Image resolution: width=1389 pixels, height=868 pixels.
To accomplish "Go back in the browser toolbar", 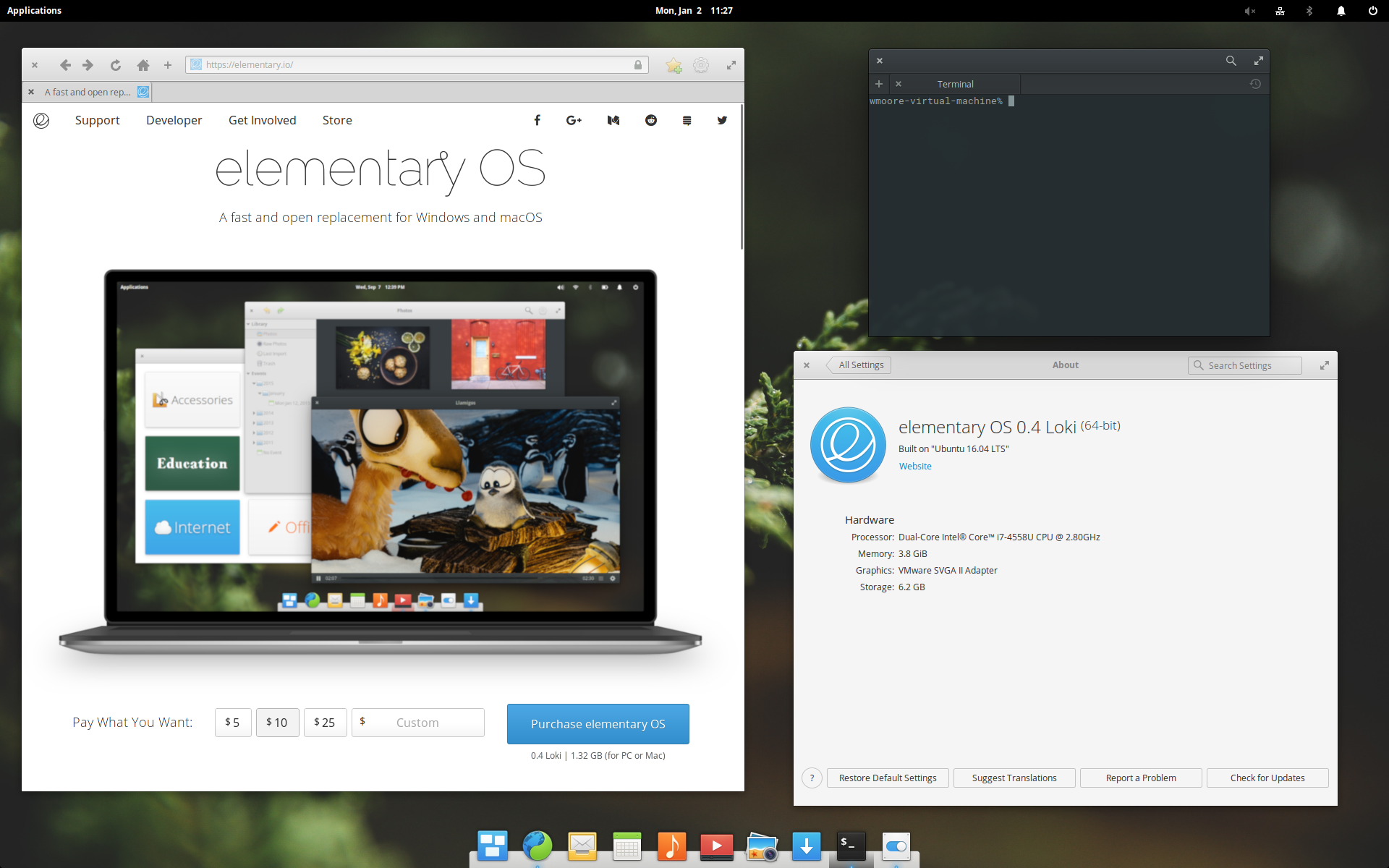I will pos(65,65).
